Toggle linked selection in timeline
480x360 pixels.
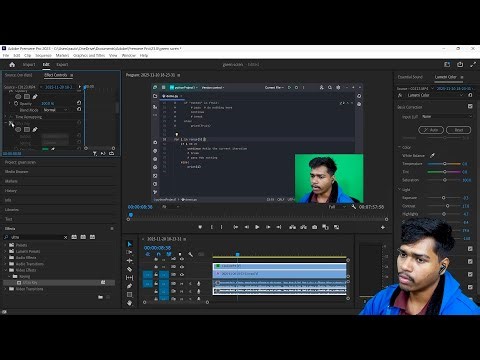point(169,254)
